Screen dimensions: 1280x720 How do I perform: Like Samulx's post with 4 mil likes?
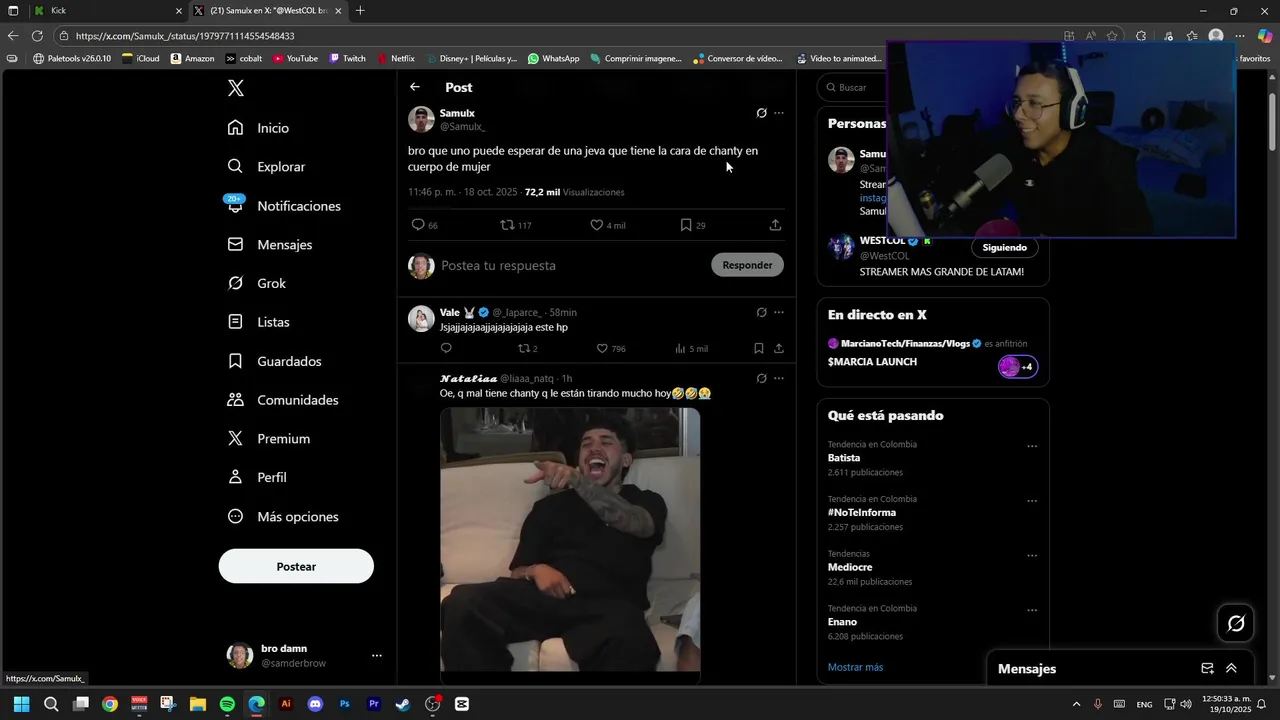coord(597,225)
